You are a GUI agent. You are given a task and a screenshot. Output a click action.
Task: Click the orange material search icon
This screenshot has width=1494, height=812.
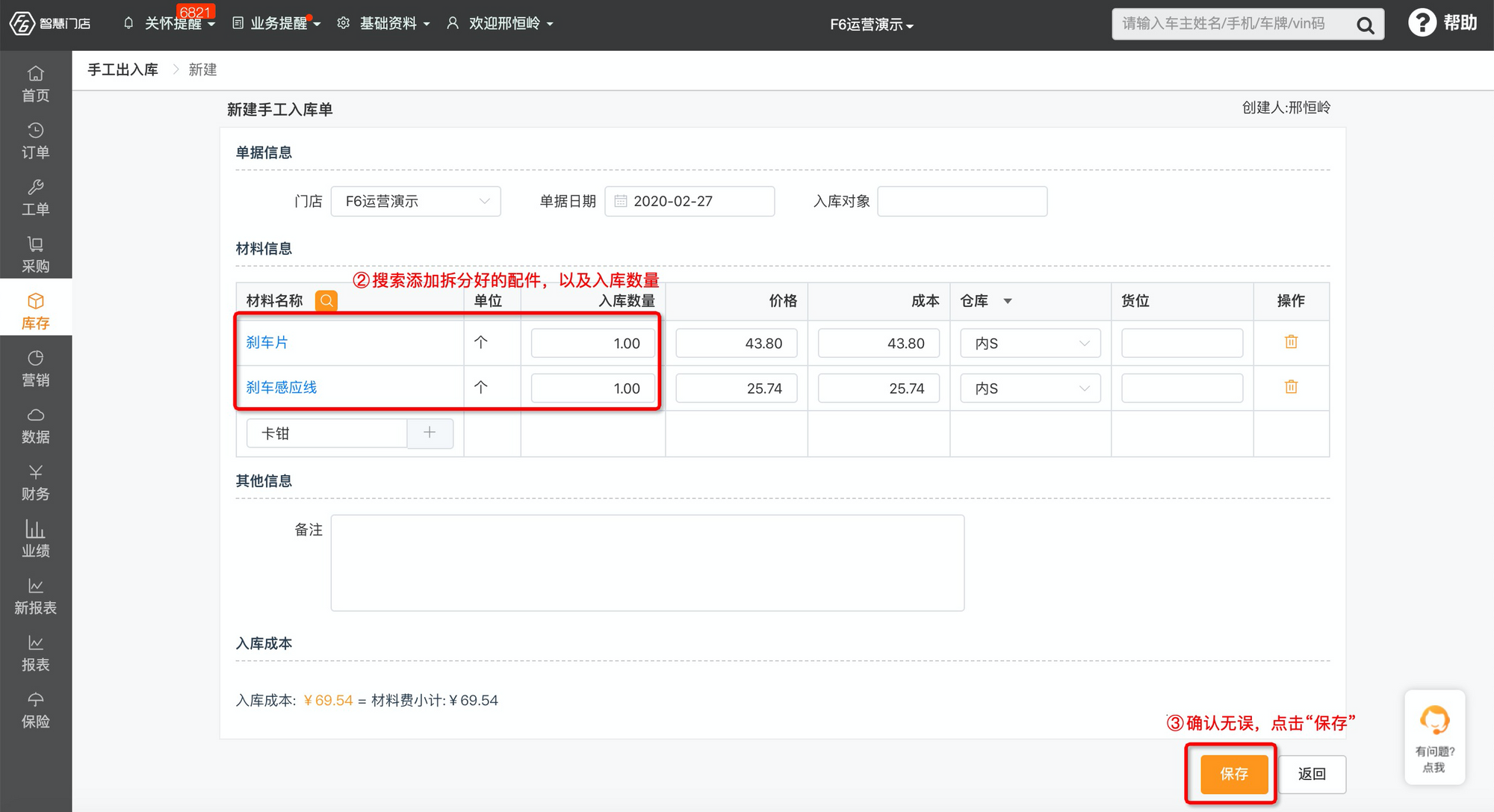pyautogui.click(x=326, y=300)
